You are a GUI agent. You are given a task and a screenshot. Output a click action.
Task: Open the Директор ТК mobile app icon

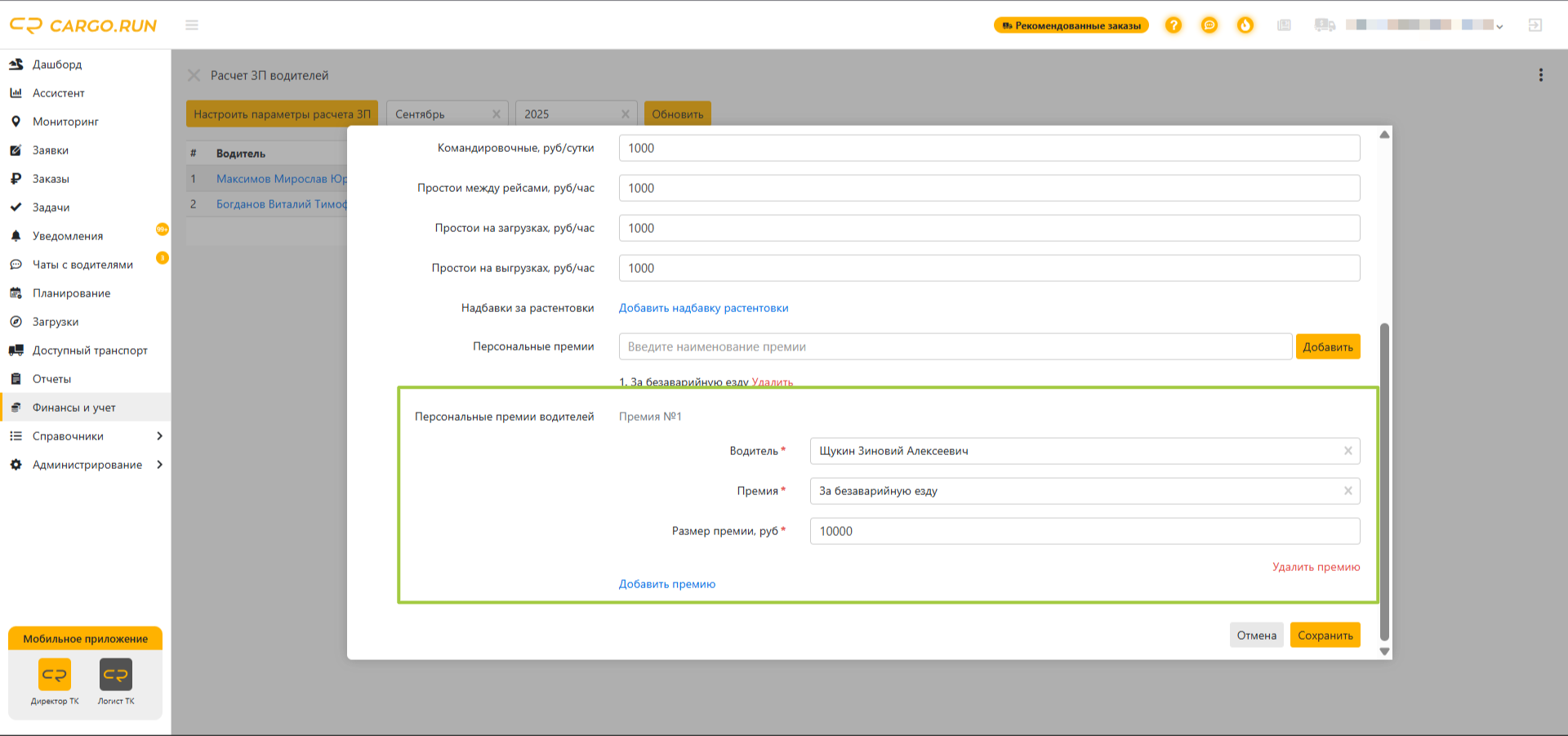click(x=55, y=675)
